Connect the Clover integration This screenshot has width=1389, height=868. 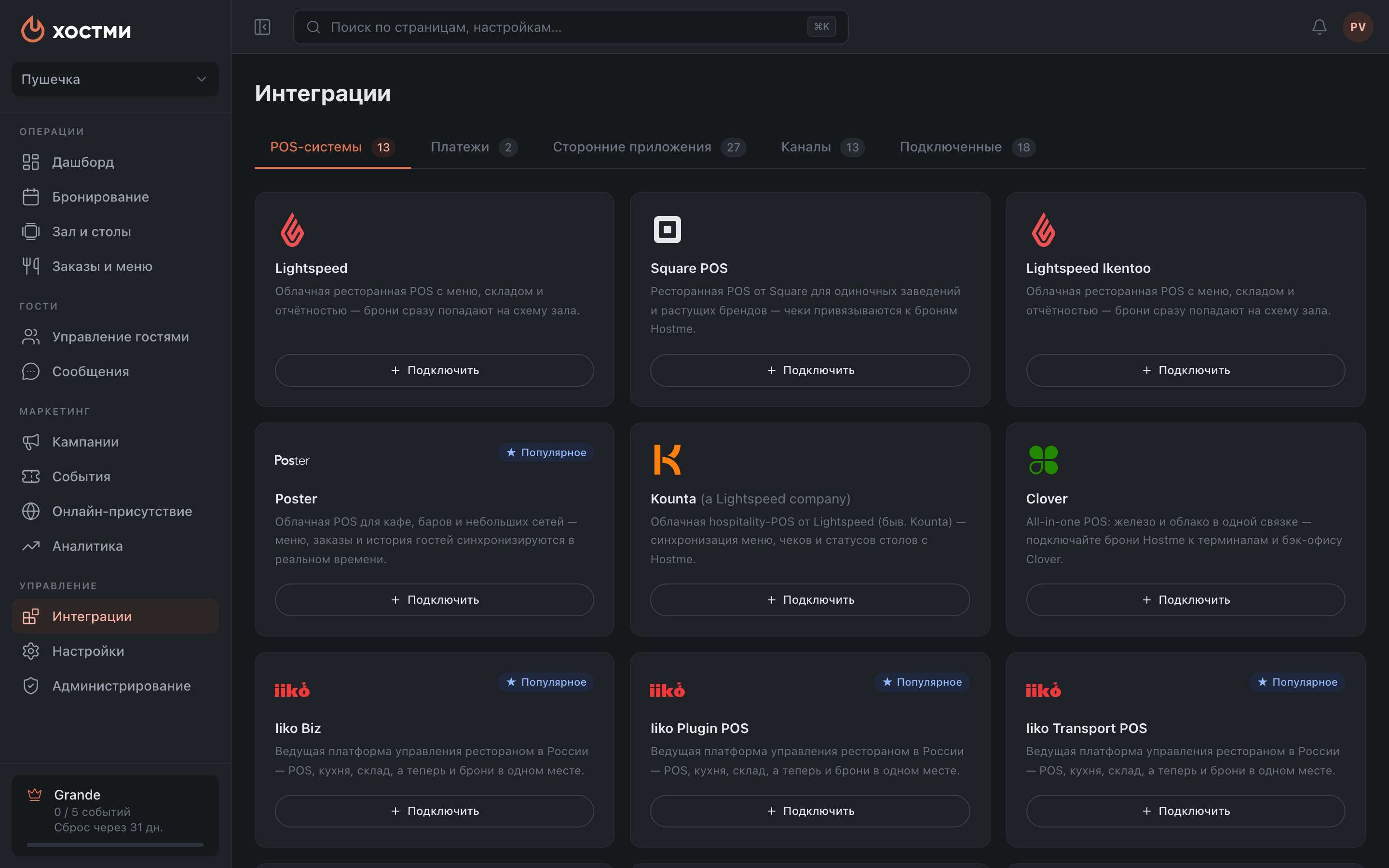(1185, 600)
